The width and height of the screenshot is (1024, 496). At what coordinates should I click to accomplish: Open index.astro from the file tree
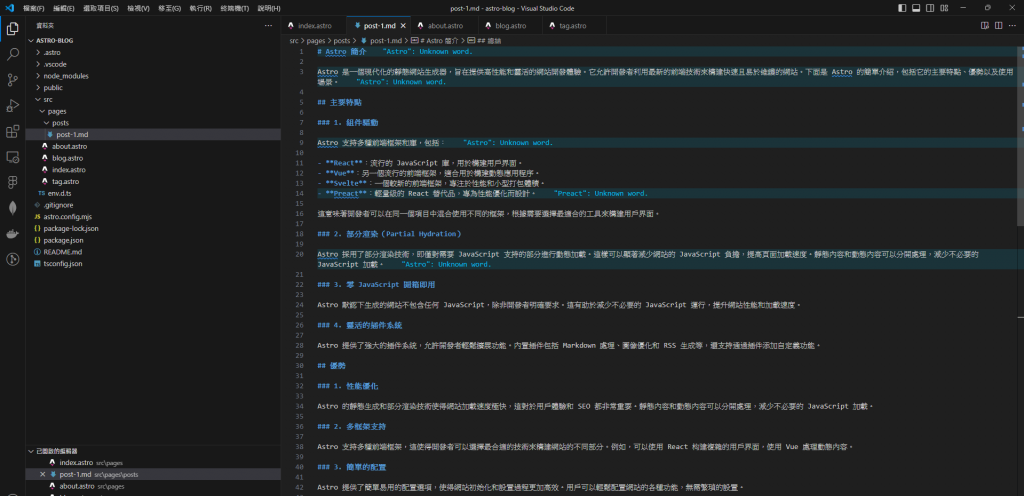[153, 170]
